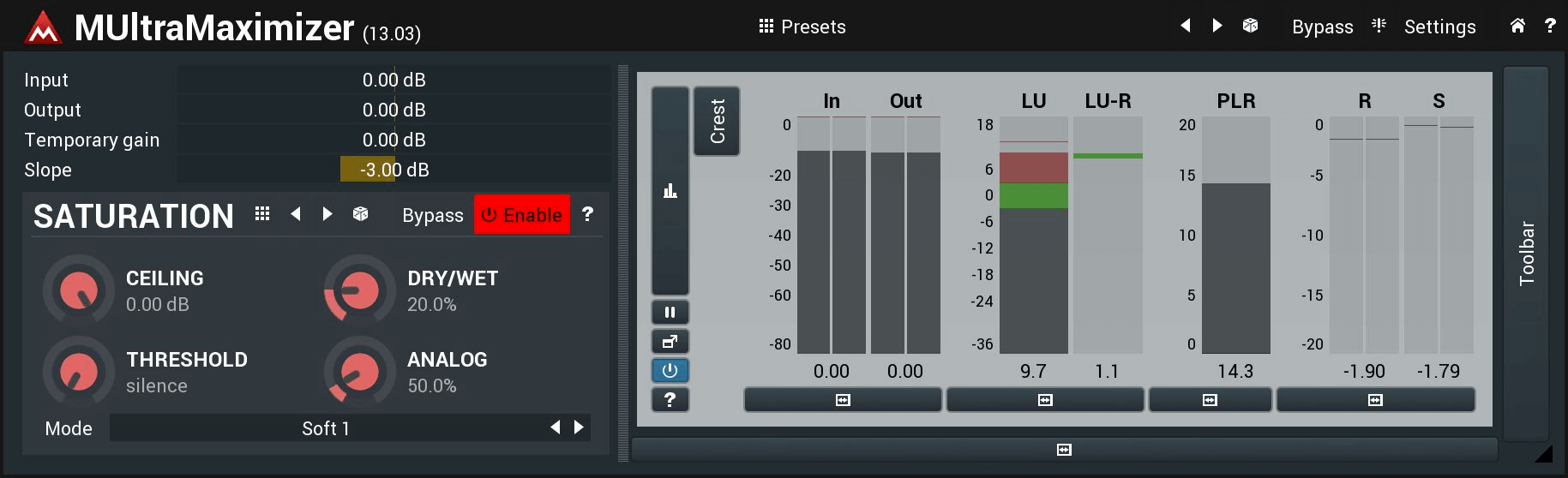Open the Saturation presets grid icon

point(262,214)
